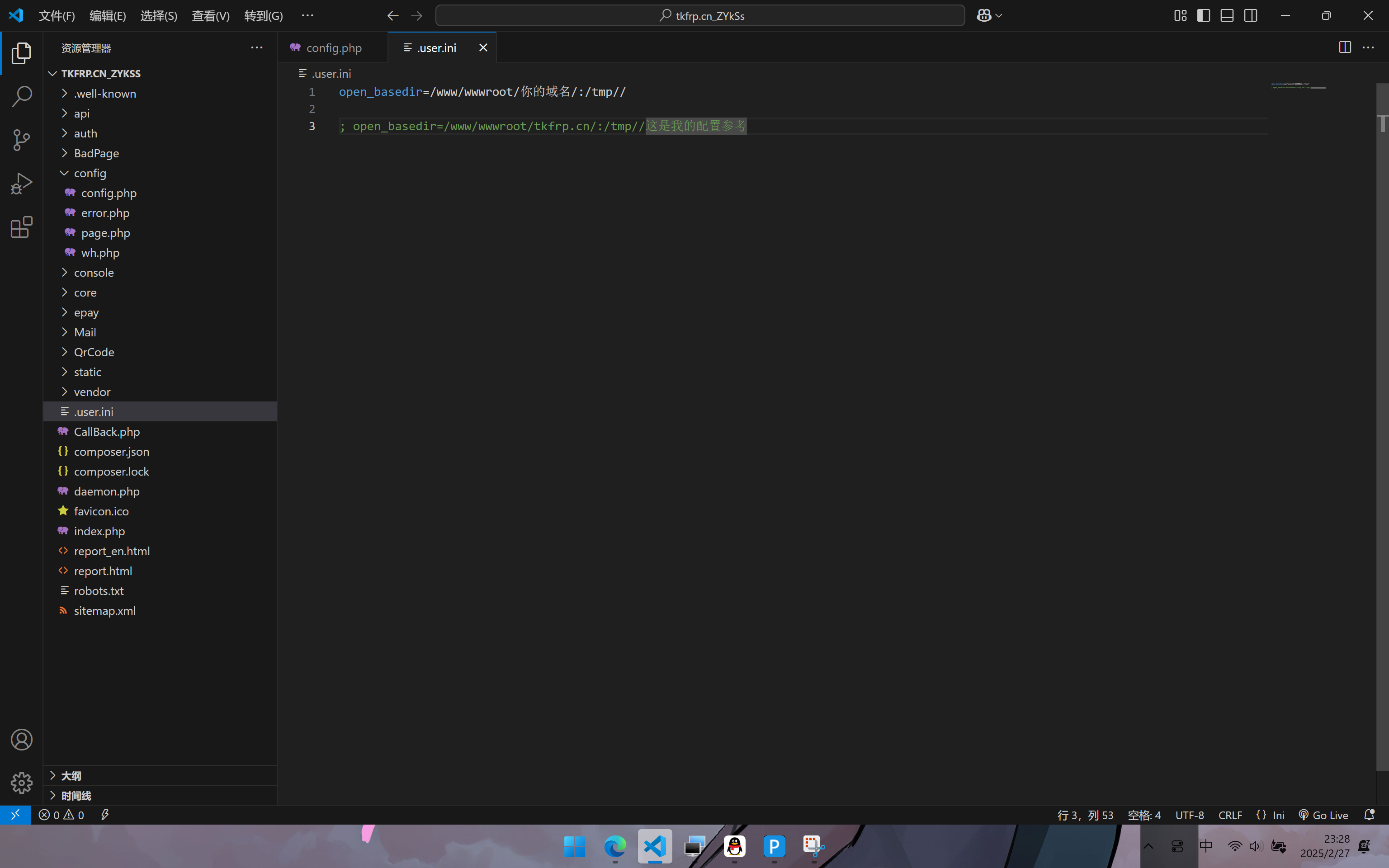Switch to the config.php tab
The width and height of the screenshot is (1389, 868).
coord(334,47)
